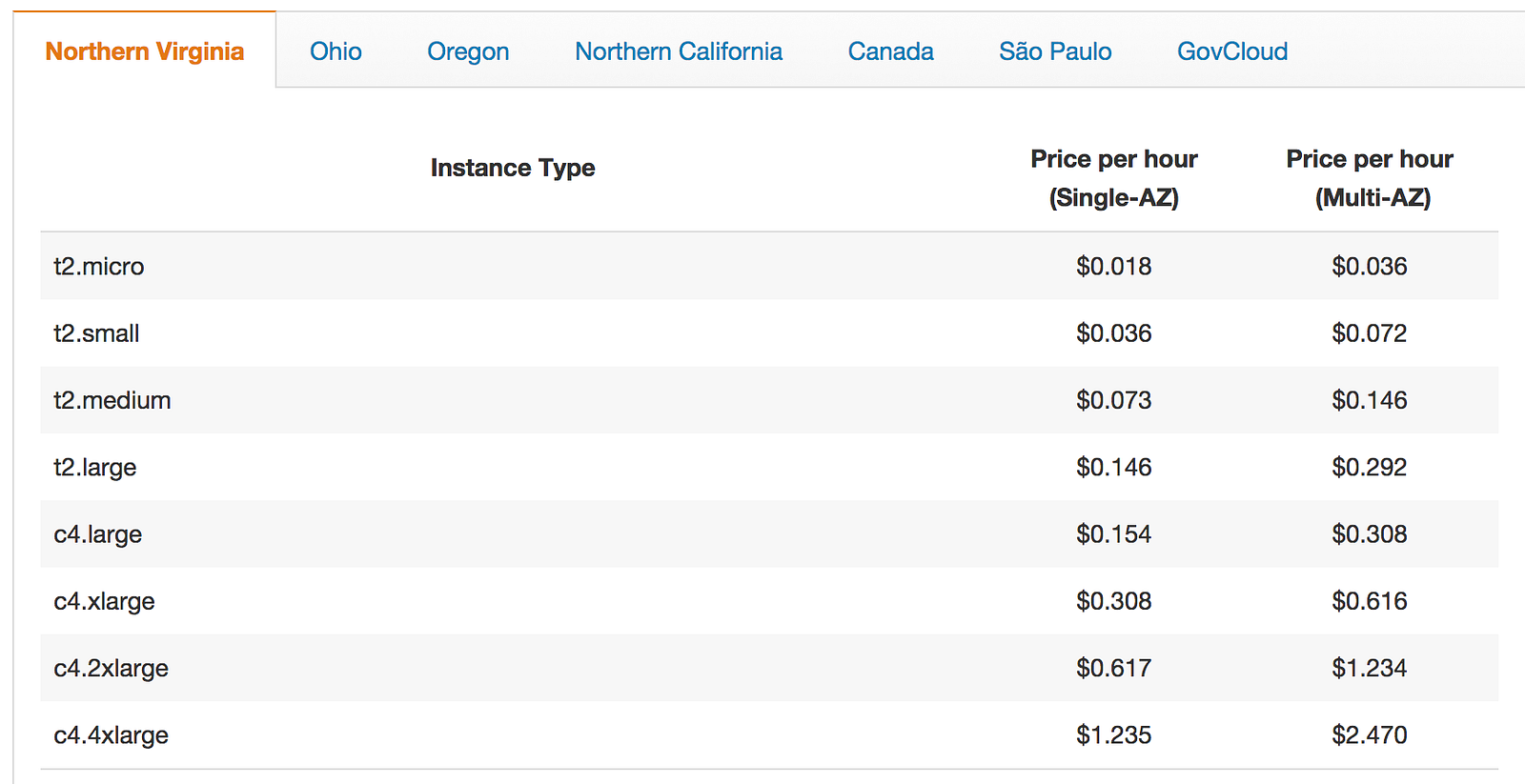1525x784 pixels.
Task: Switch to the Ohio region tab
Action: pyautogui.click(x=335, y=51)
